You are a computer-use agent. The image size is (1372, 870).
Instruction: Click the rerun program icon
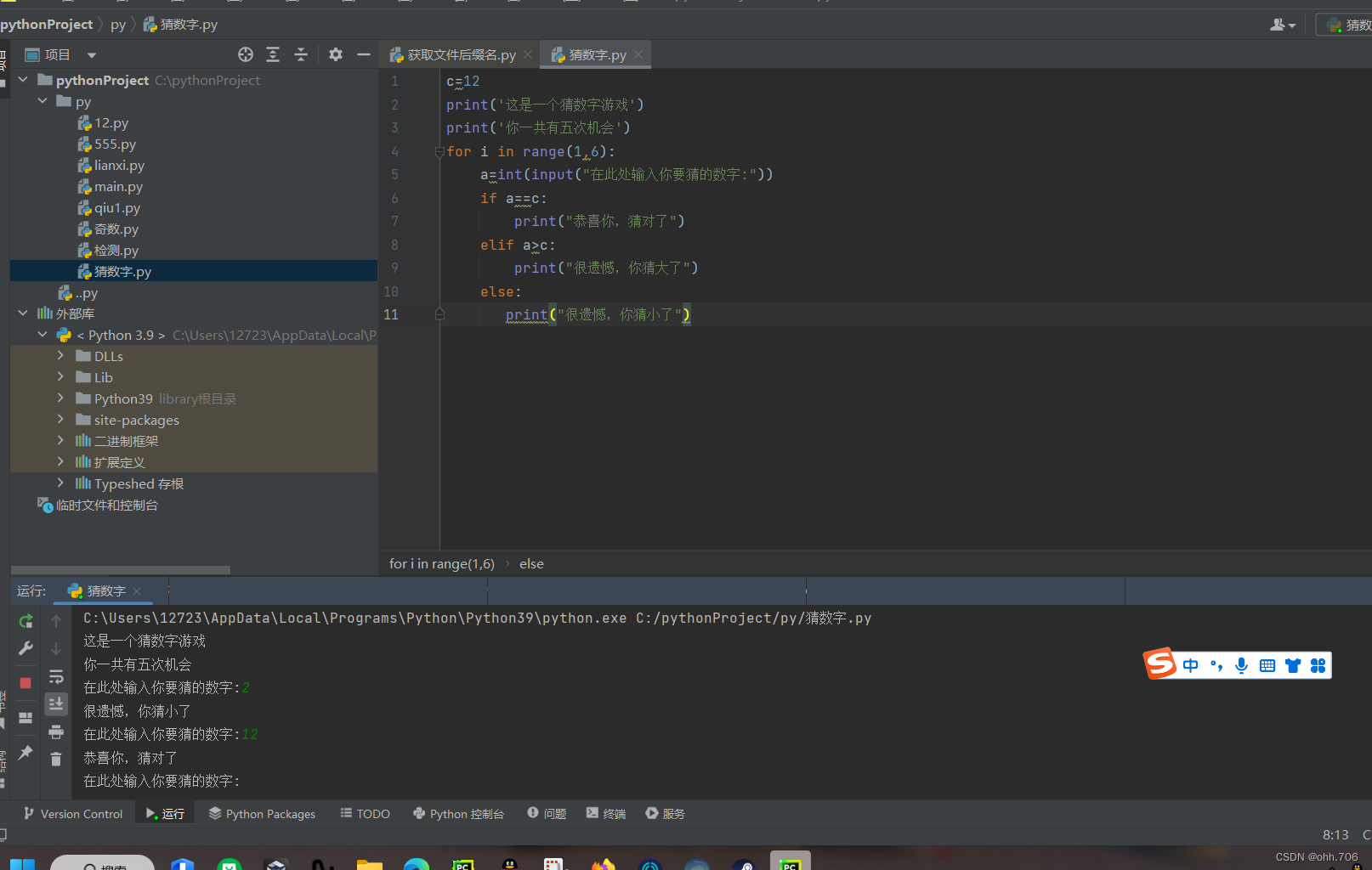[x=26, y=621]
